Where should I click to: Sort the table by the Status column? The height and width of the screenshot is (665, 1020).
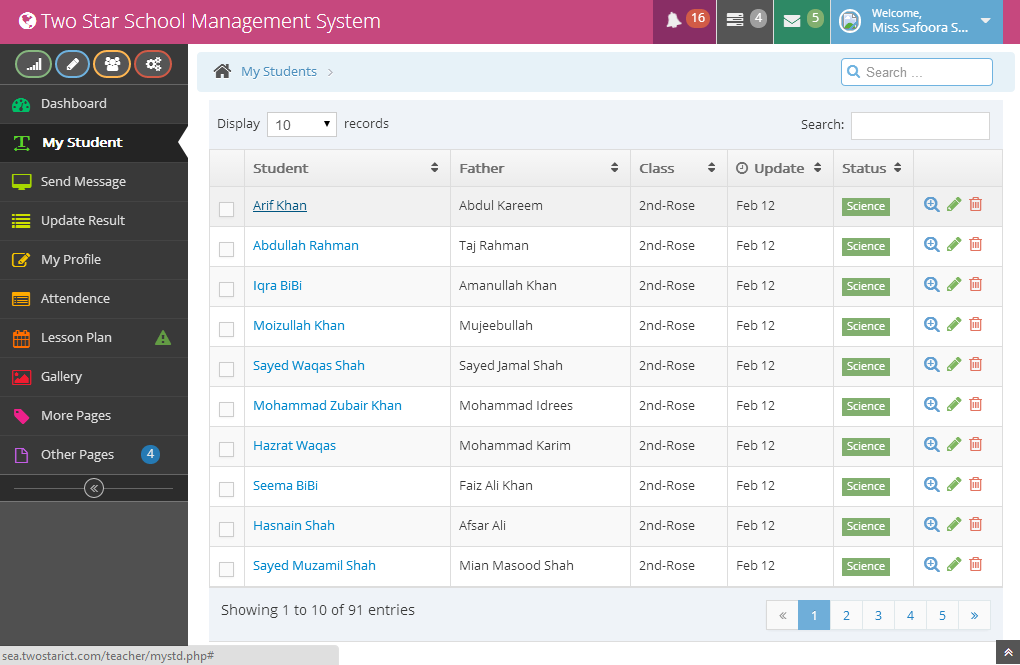pos(873,168)
